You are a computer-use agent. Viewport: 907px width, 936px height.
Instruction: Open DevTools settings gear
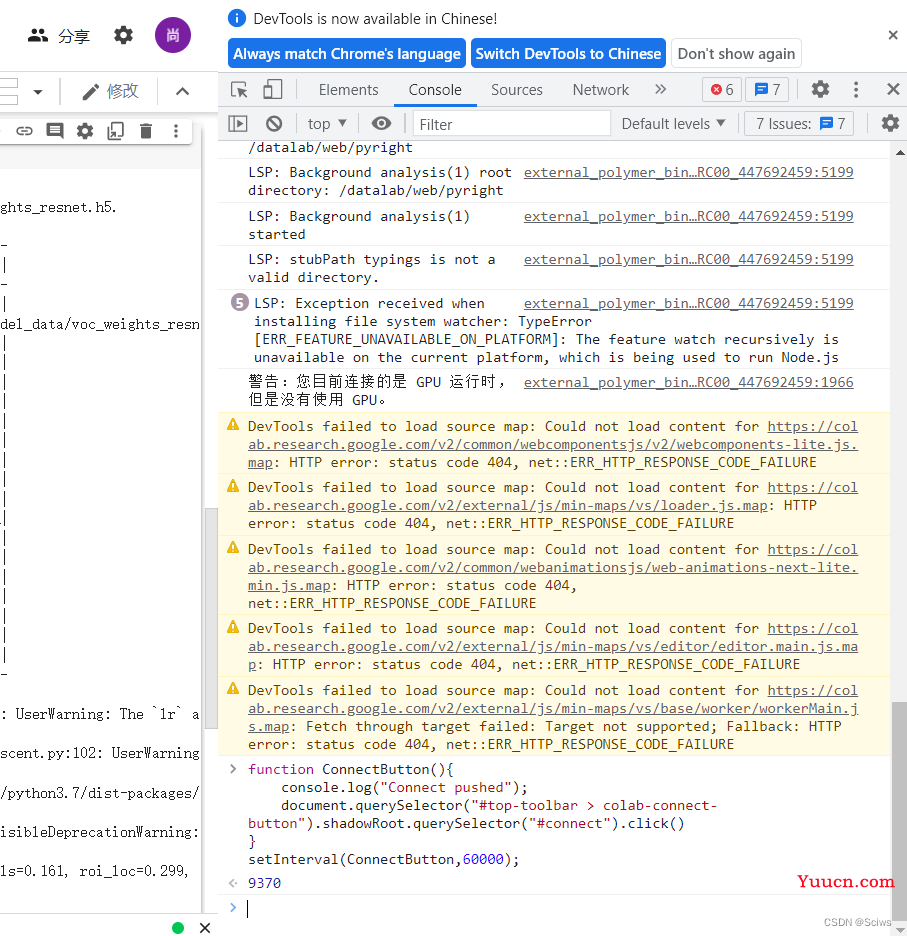click(x=820, y=90)
